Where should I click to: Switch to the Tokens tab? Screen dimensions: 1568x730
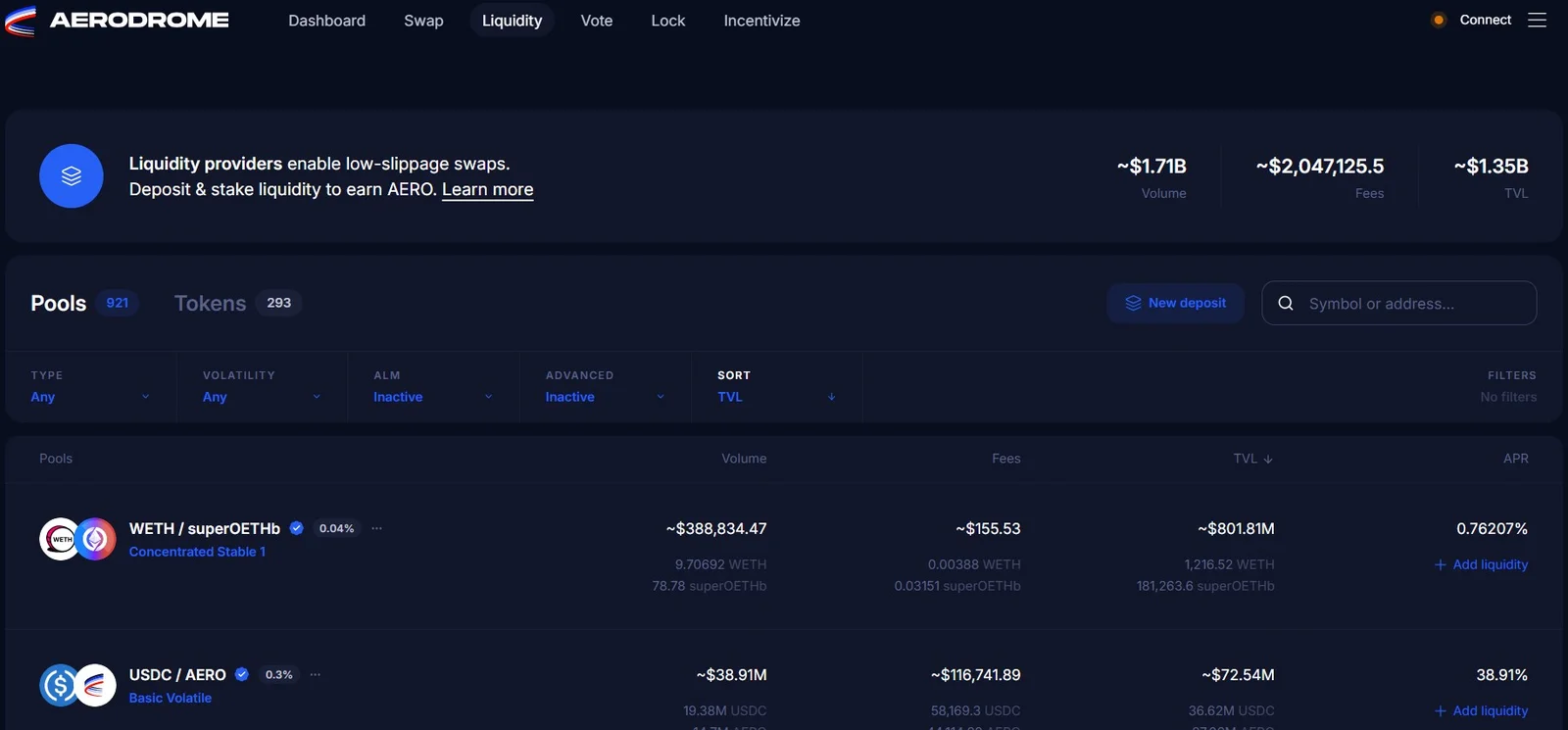tap(238, 303)
